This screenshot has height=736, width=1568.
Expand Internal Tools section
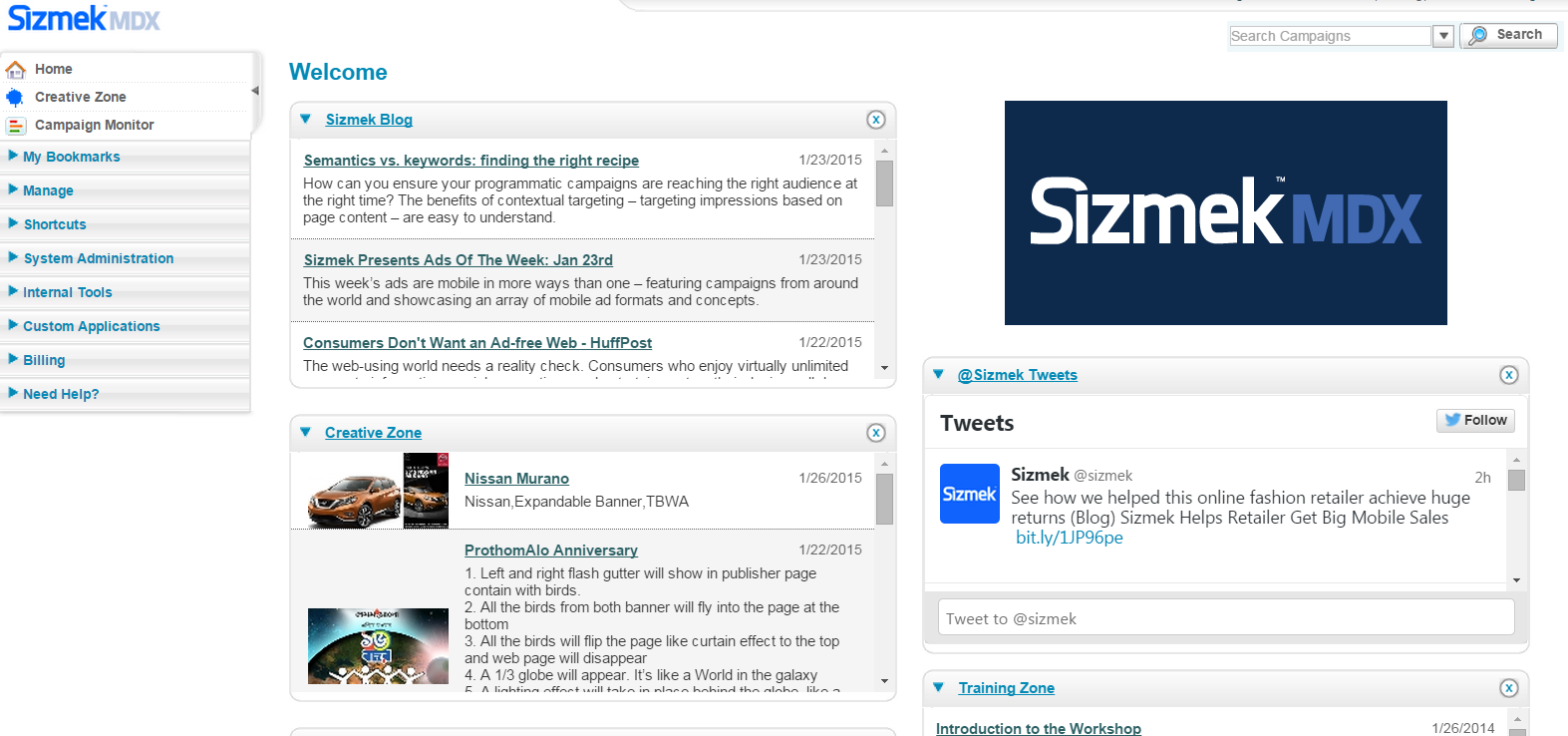(x=67, y=292)
